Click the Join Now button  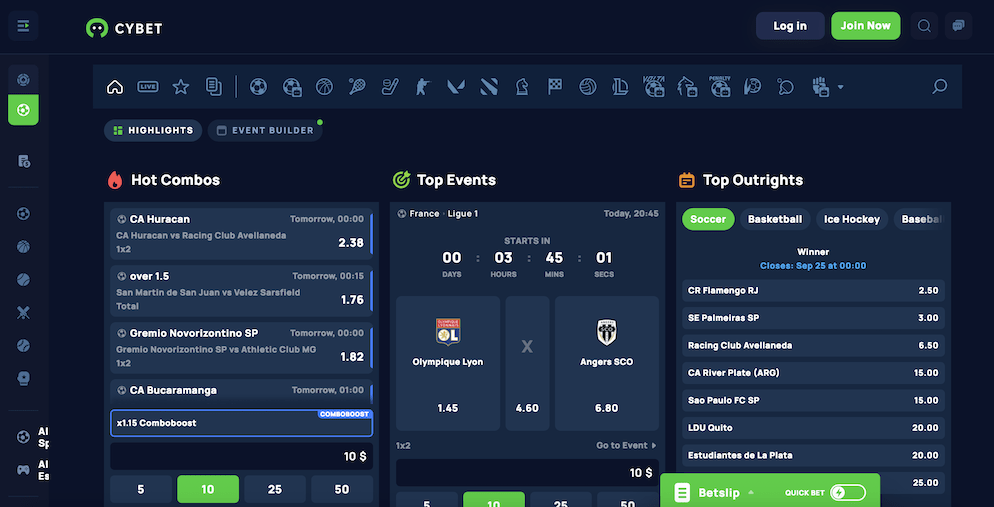coord(865,26)
